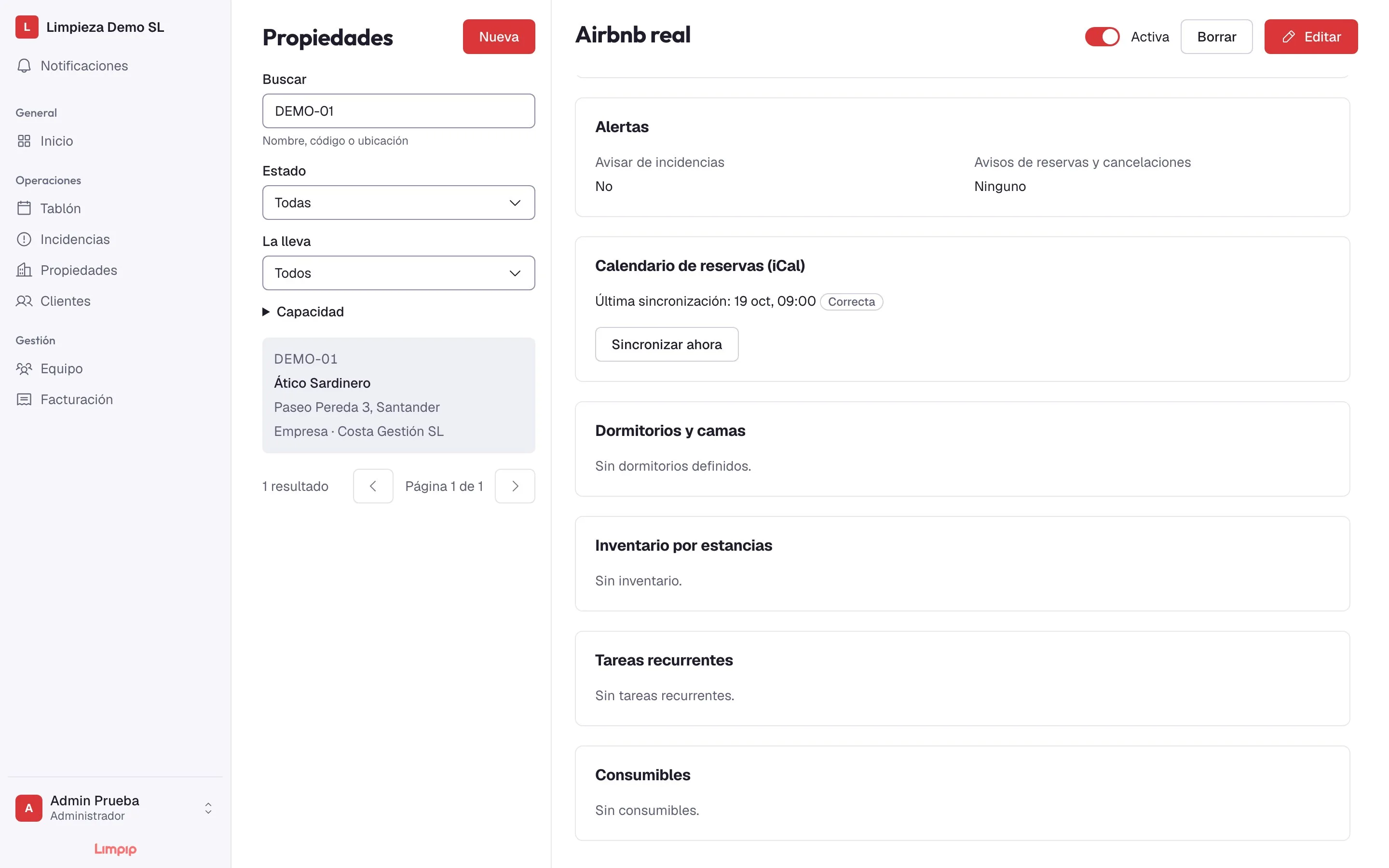The width and height of the screenshot is (1389, 868).
Task: Click 'Última sincronización: 19 oct, 09:00' text
Action: click(705, 301)
